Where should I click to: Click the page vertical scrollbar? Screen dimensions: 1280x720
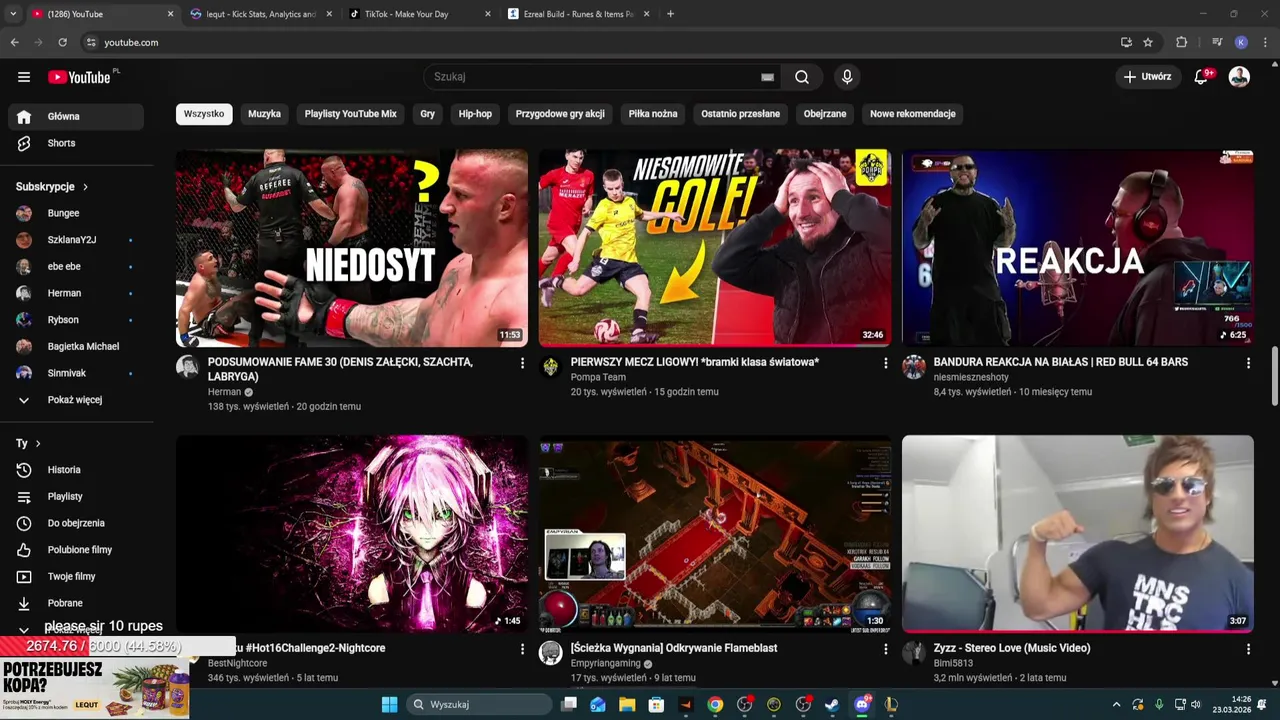click(x=1275, y=376)
